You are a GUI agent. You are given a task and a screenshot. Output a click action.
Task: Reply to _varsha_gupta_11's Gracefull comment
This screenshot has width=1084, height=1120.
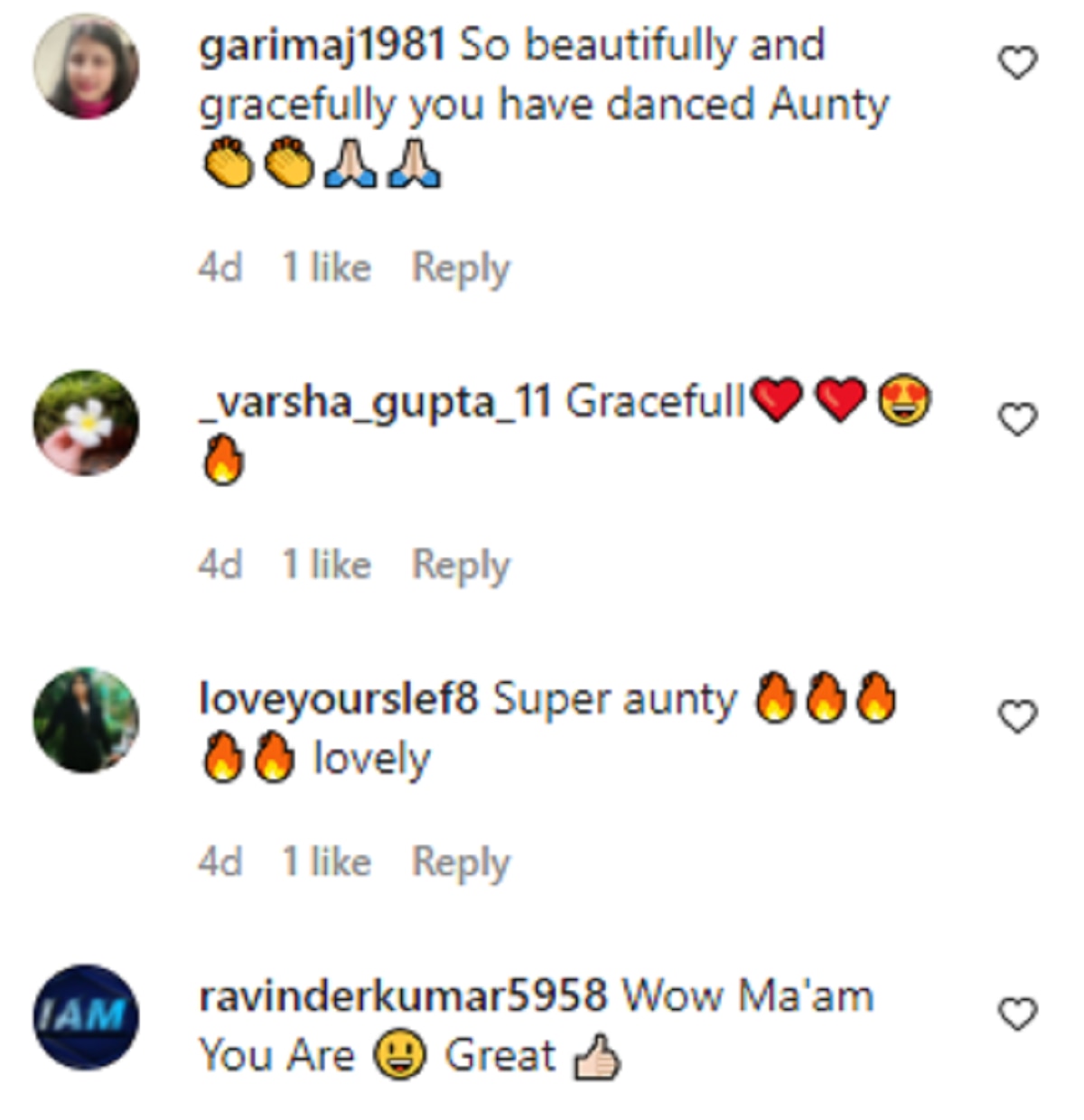(461, 565)
